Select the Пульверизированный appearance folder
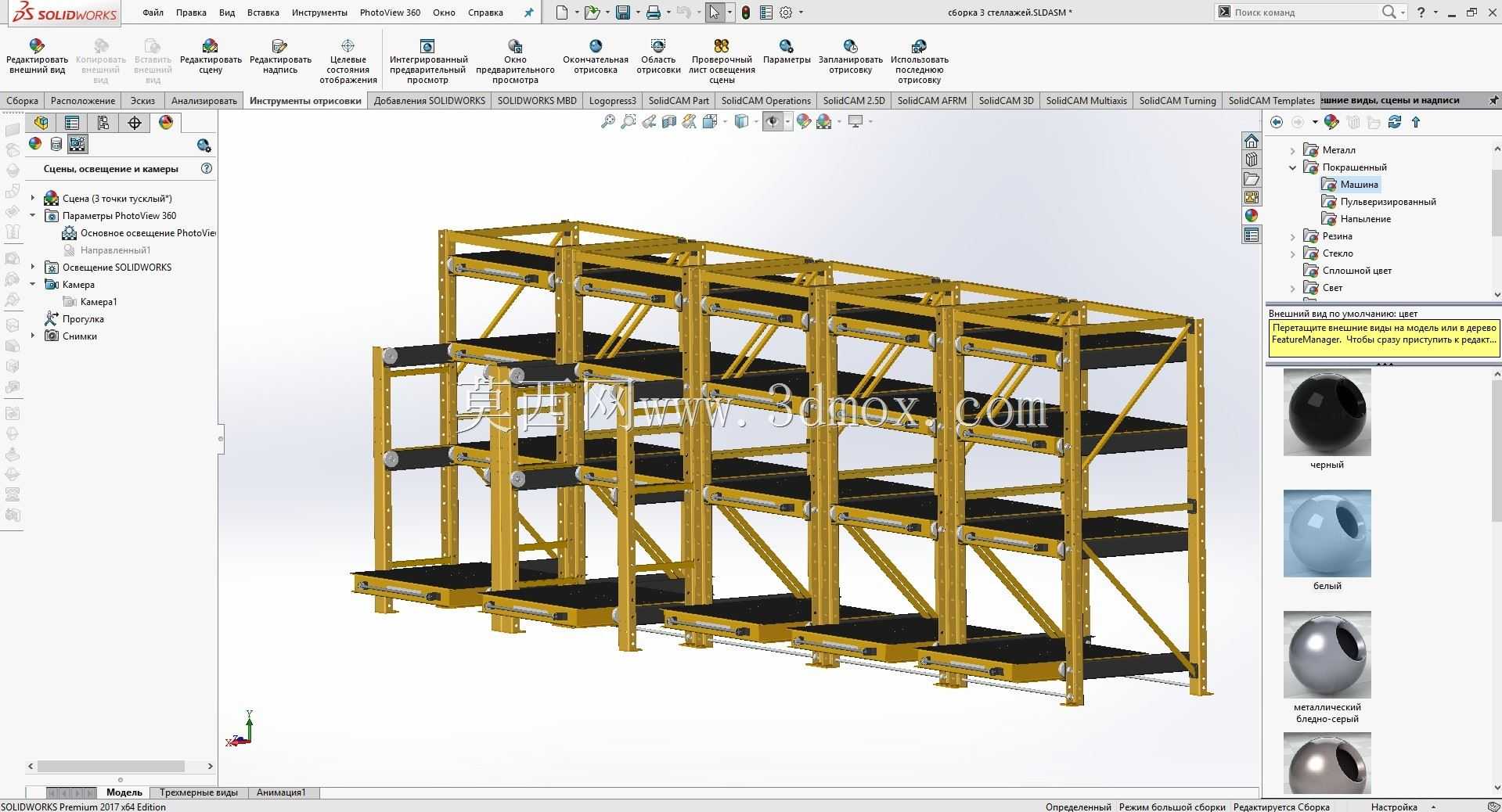The height and width of the screenshot is (812, 1502). (x=1388, y=202)
